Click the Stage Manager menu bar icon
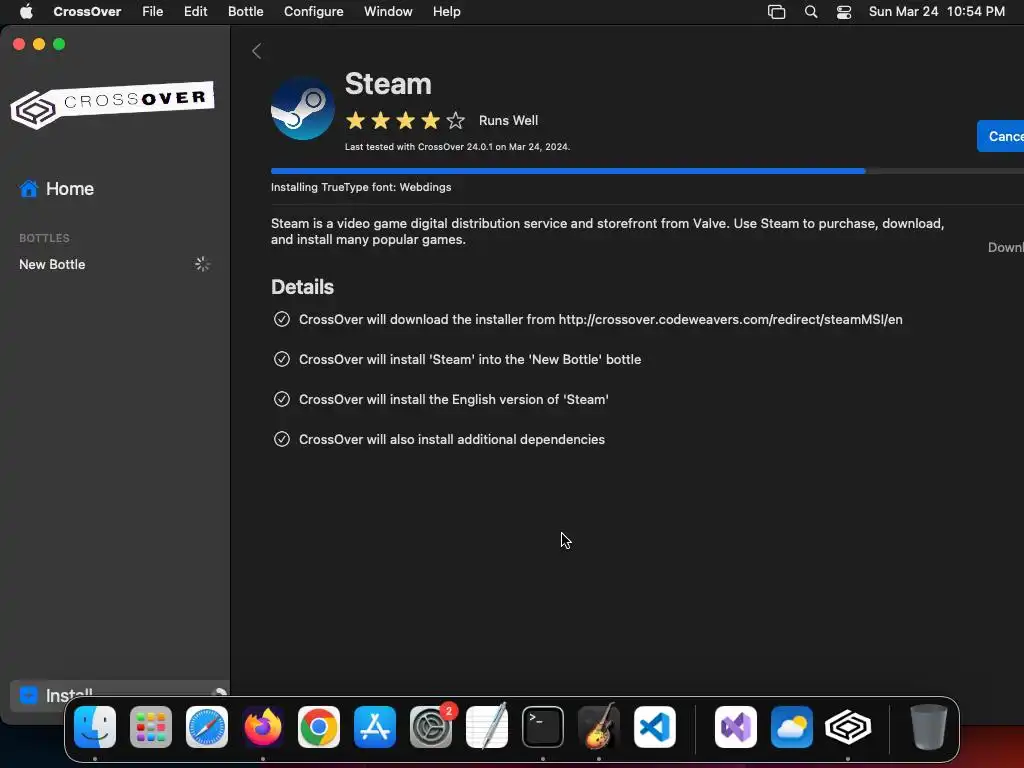 point(776,12)
